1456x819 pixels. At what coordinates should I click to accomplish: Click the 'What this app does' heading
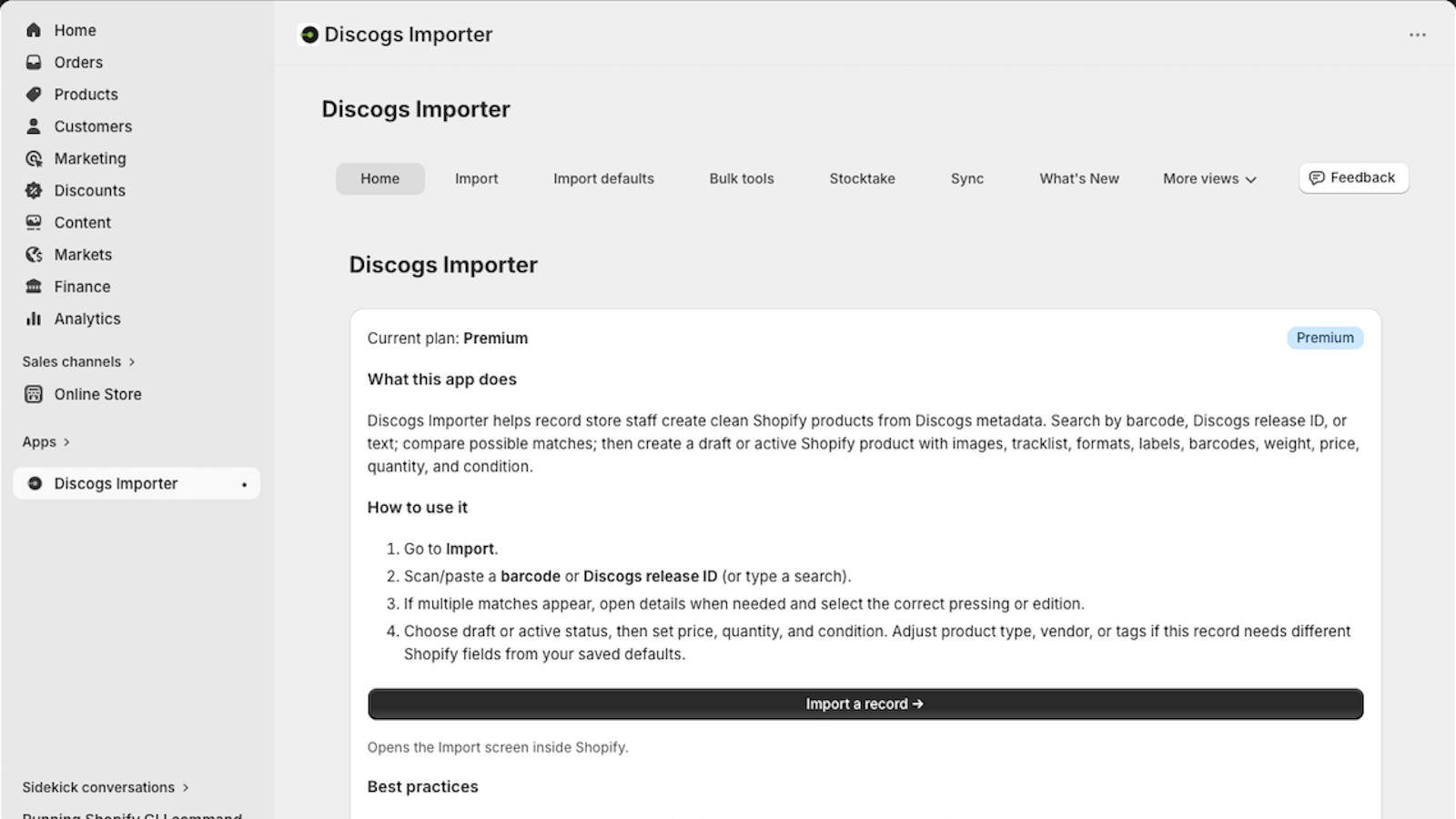coord(442,379)
